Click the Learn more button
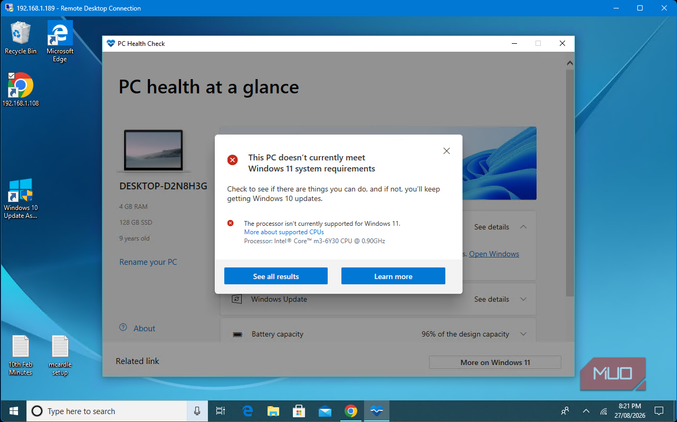Image resolution: width=677 pixels, height=422 pixels. (393, 276)
